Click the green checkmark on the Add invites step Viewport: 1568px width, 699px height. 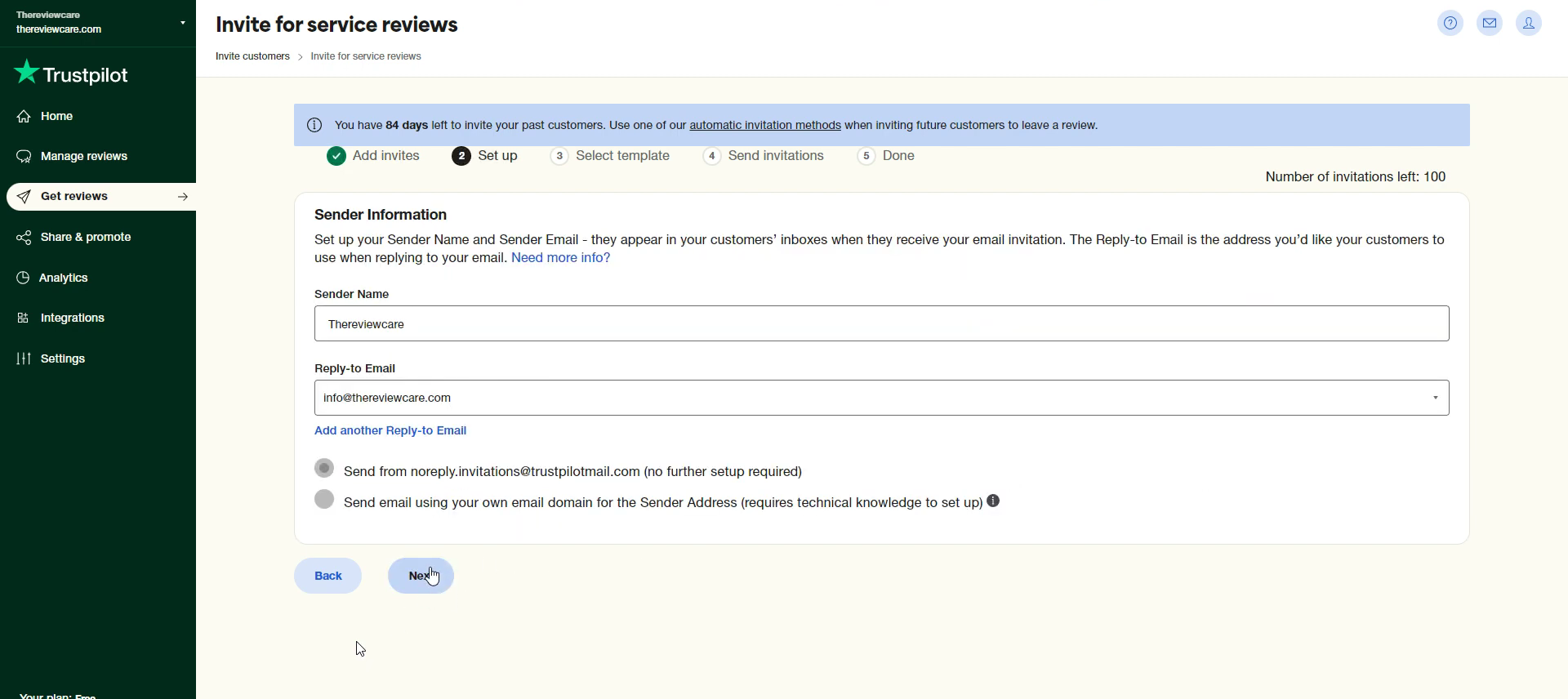pyautogui.click(x=336, y=157)
